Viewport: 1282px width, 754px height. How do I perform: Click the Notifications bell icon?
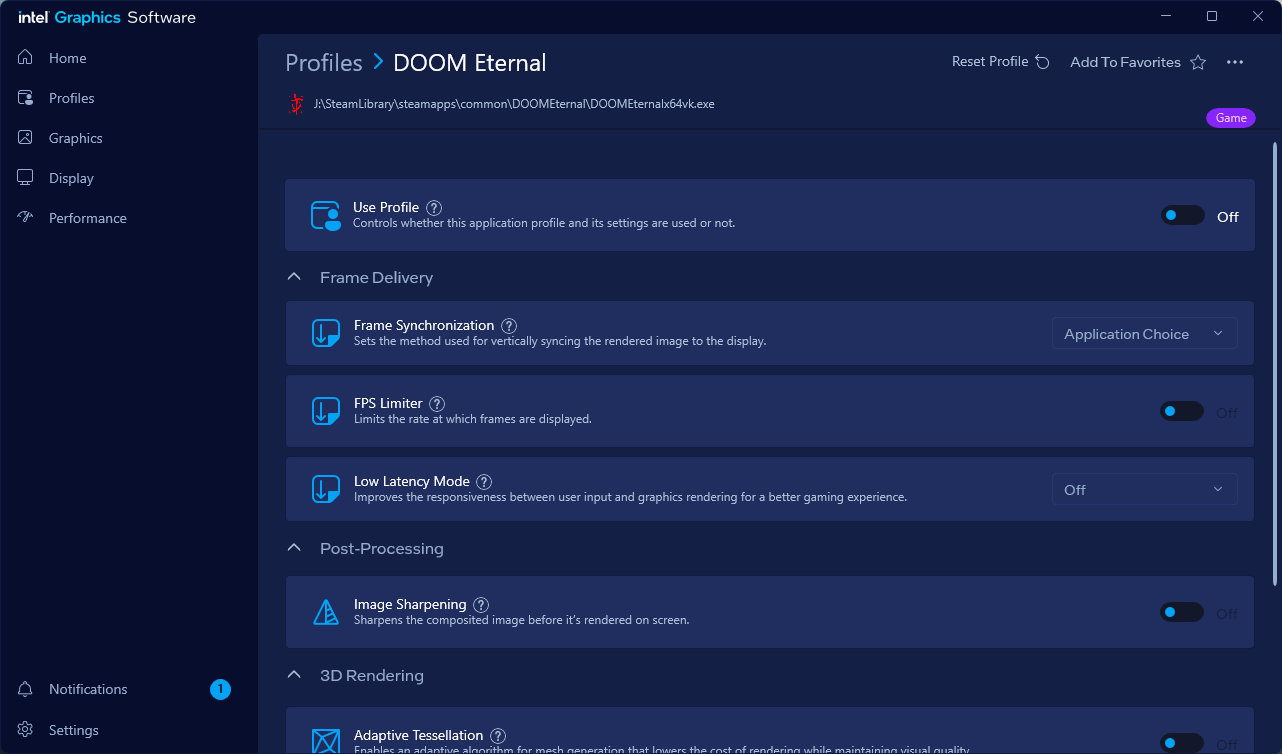[x=26, y=689]
